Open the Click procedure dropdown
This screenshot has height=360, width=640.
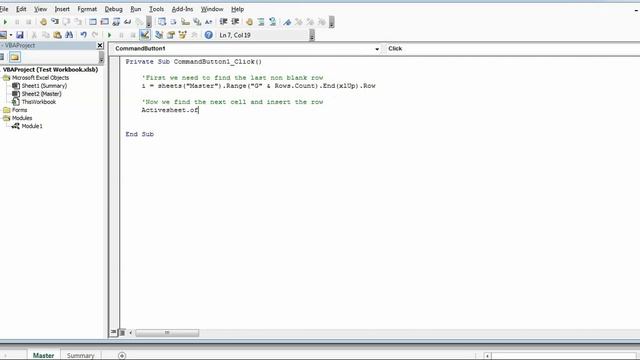click(x=512, y=49)
